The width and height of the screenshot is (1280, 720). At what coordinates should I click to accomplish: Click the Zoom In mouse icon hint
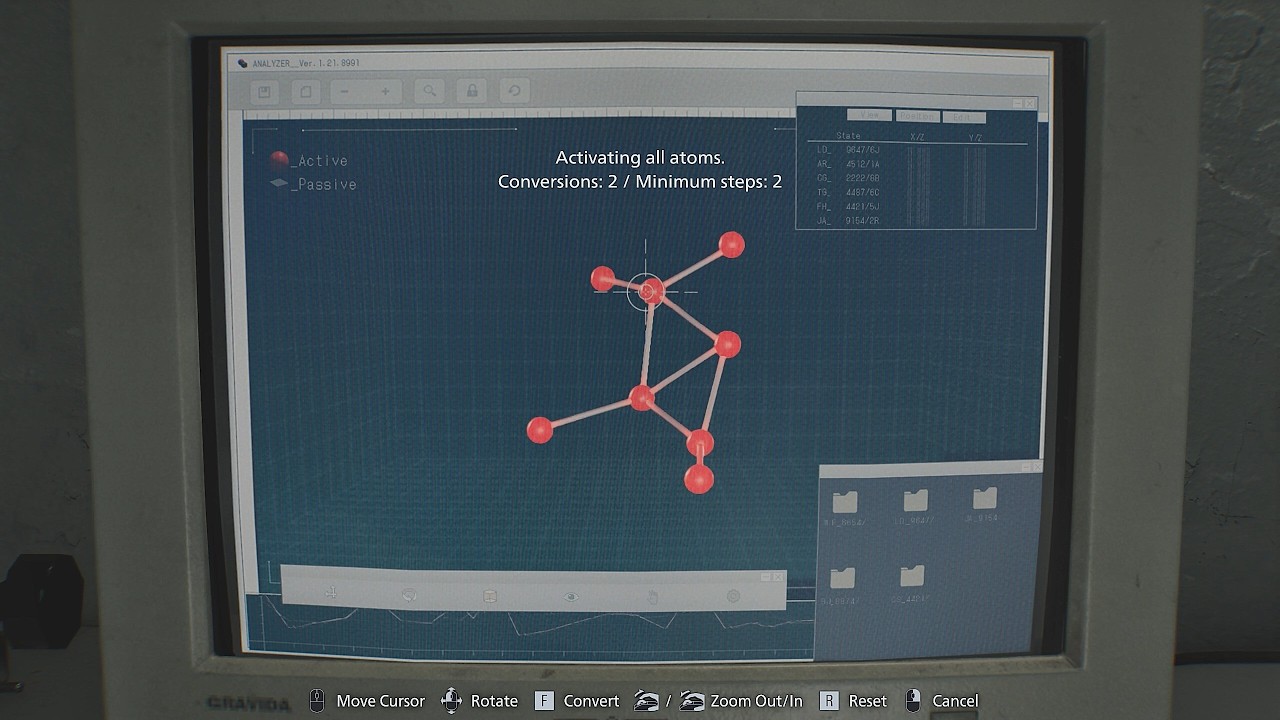[692, 701]
